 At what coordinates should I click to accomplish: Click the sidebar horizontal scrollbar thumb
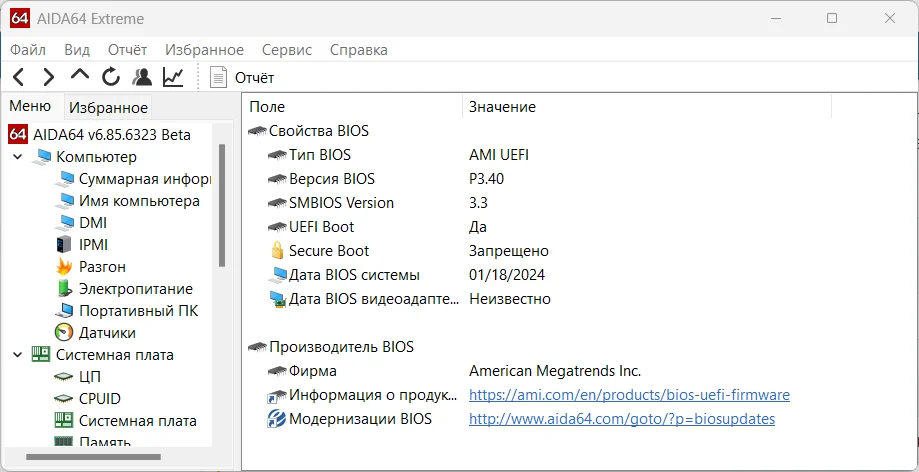tap(93, 456)
